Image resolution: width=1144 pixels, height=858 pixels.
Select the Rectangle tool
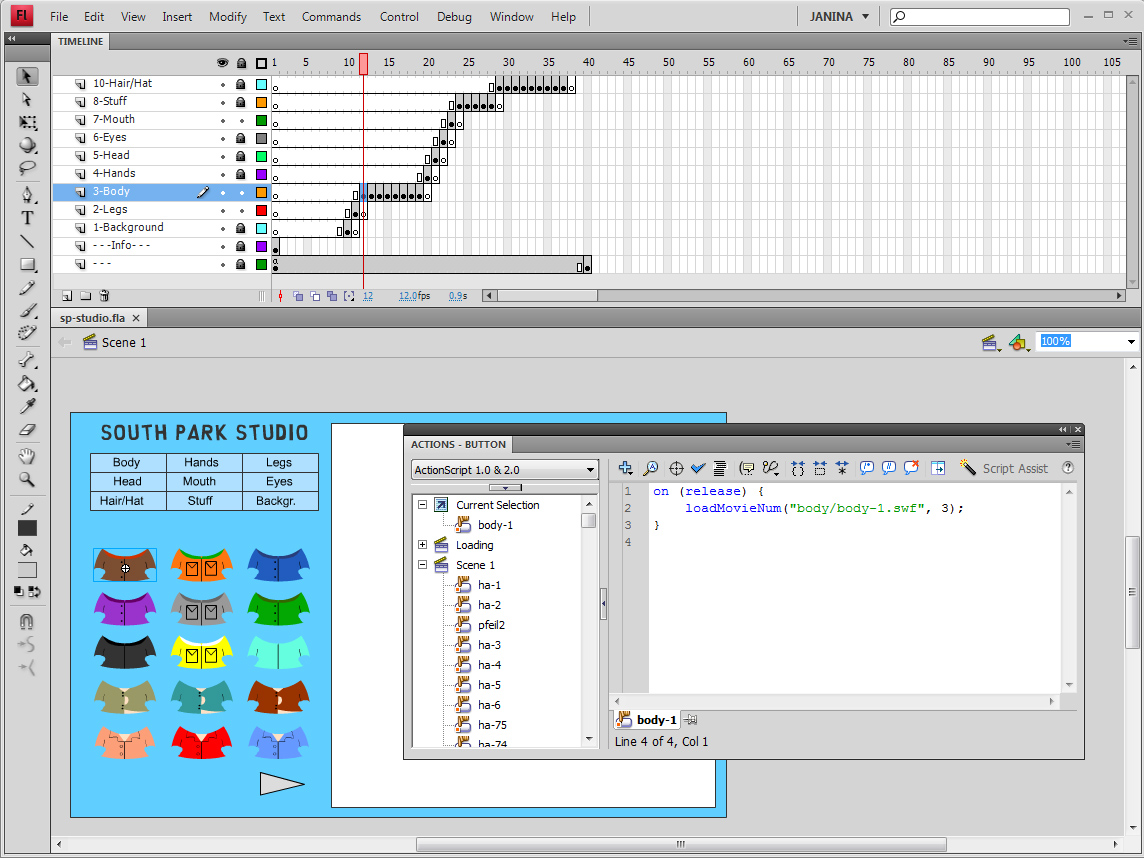click(27, 264)
